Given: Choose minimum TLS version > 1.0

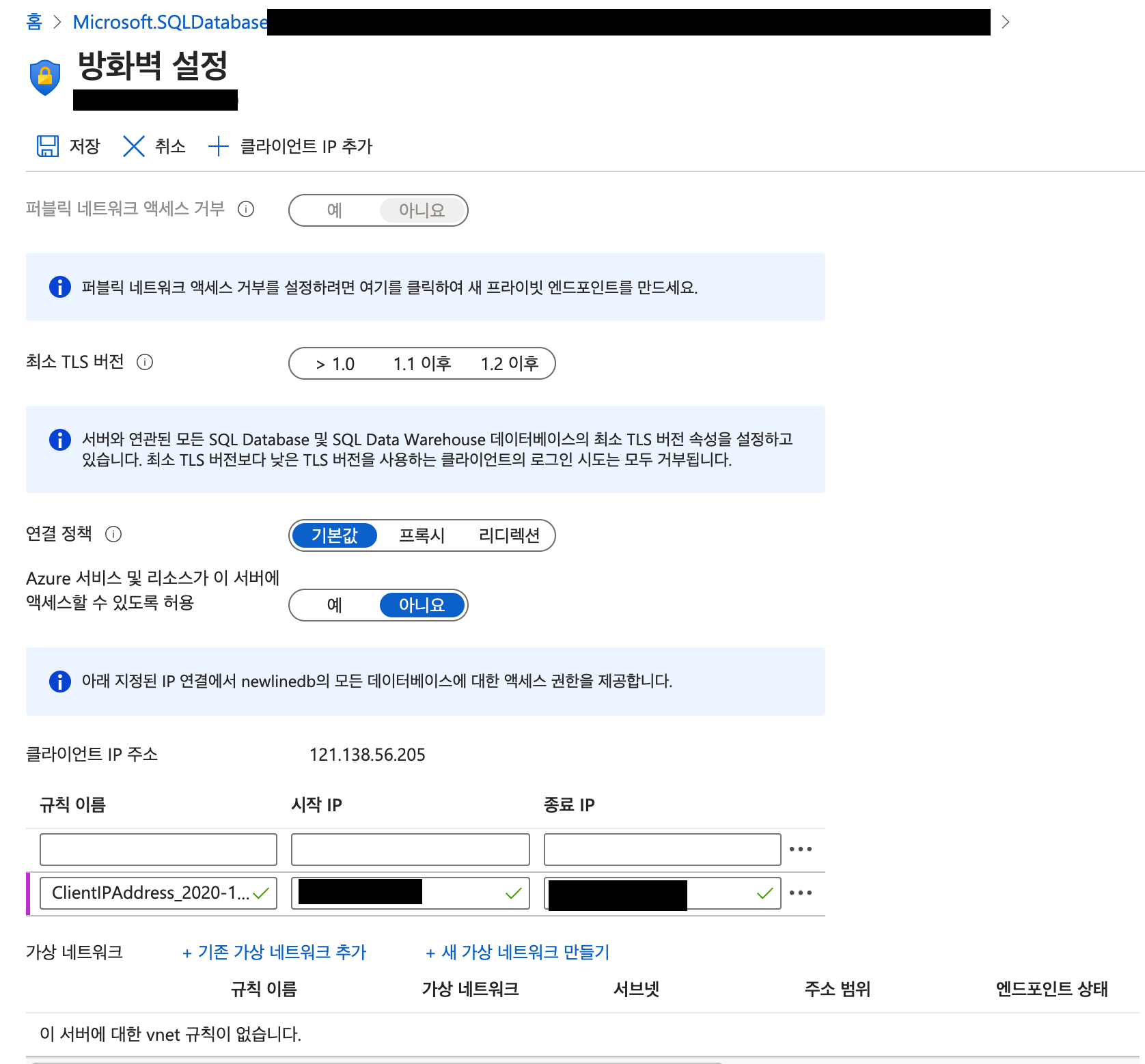Looking at the screenshot, I should 335,363.
